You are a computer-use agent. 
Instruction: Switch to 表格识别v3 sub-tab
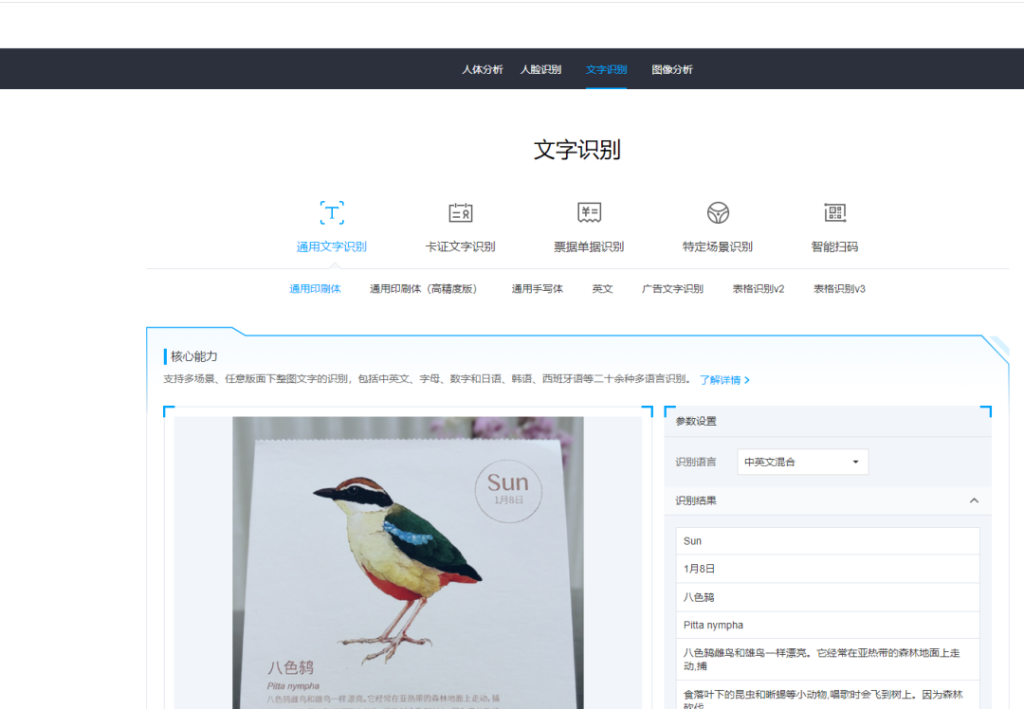click(x=839, y=289)
